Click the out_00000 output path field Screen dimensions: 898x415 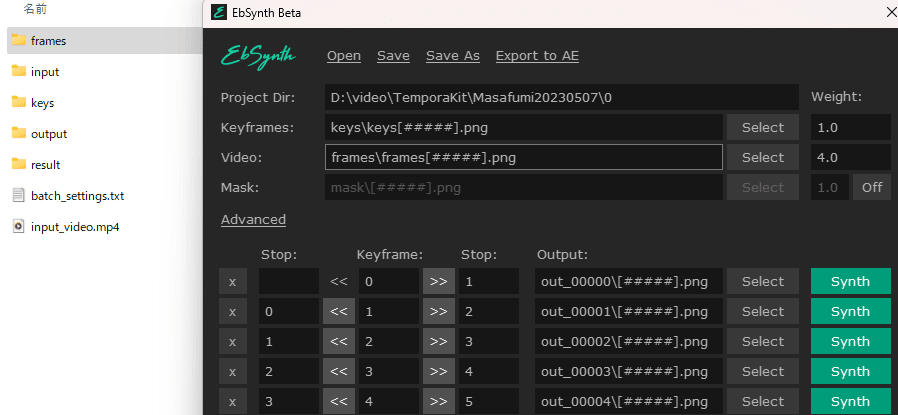coord(629,282)
